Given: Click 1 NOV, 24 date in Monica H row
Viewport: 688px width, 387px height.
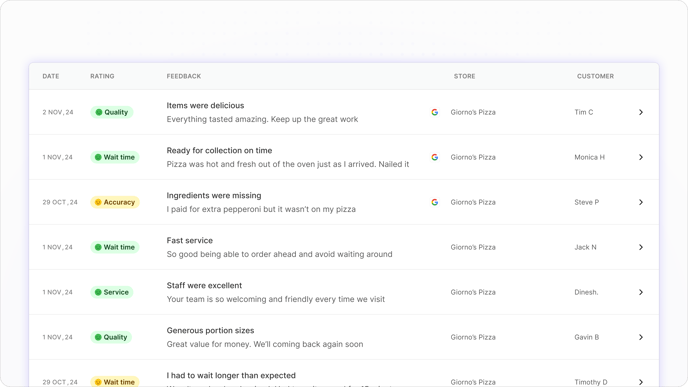Looking at the screenshot, I should pos(57,157).
